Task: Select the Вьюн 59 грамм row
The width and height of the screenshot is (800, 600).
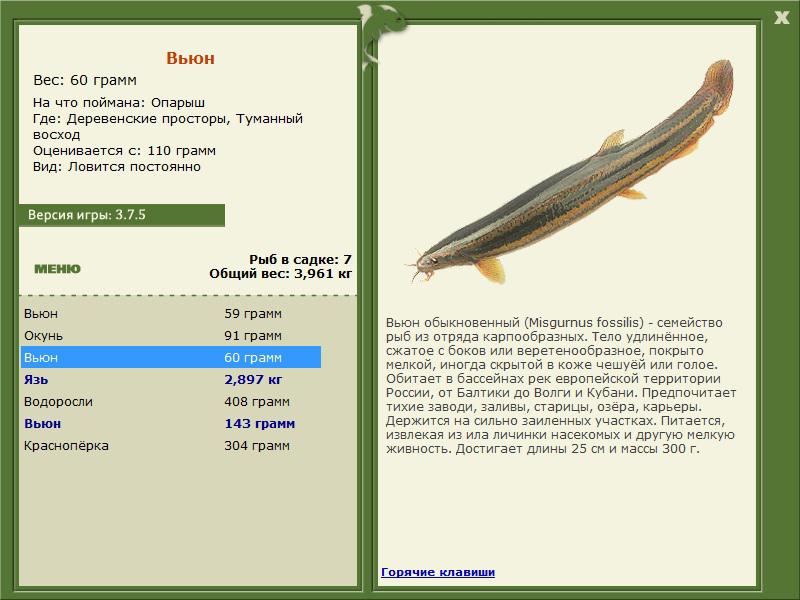Action: click(x=171, y=313)
